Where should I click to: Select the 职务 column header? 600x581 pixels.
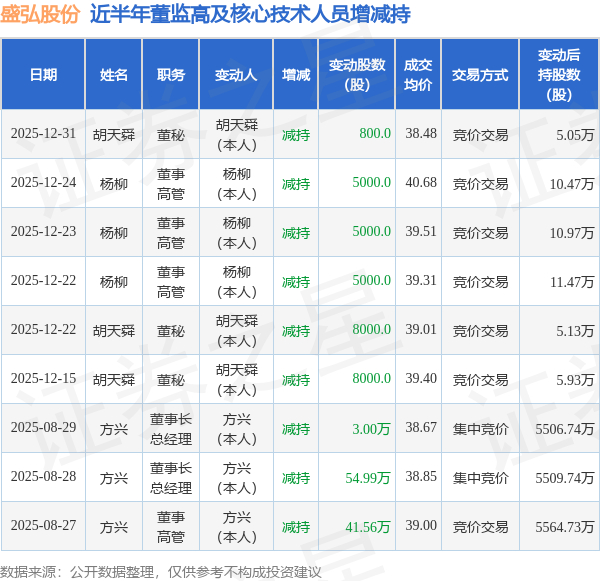pyautogui.click(x=171, y=75)
